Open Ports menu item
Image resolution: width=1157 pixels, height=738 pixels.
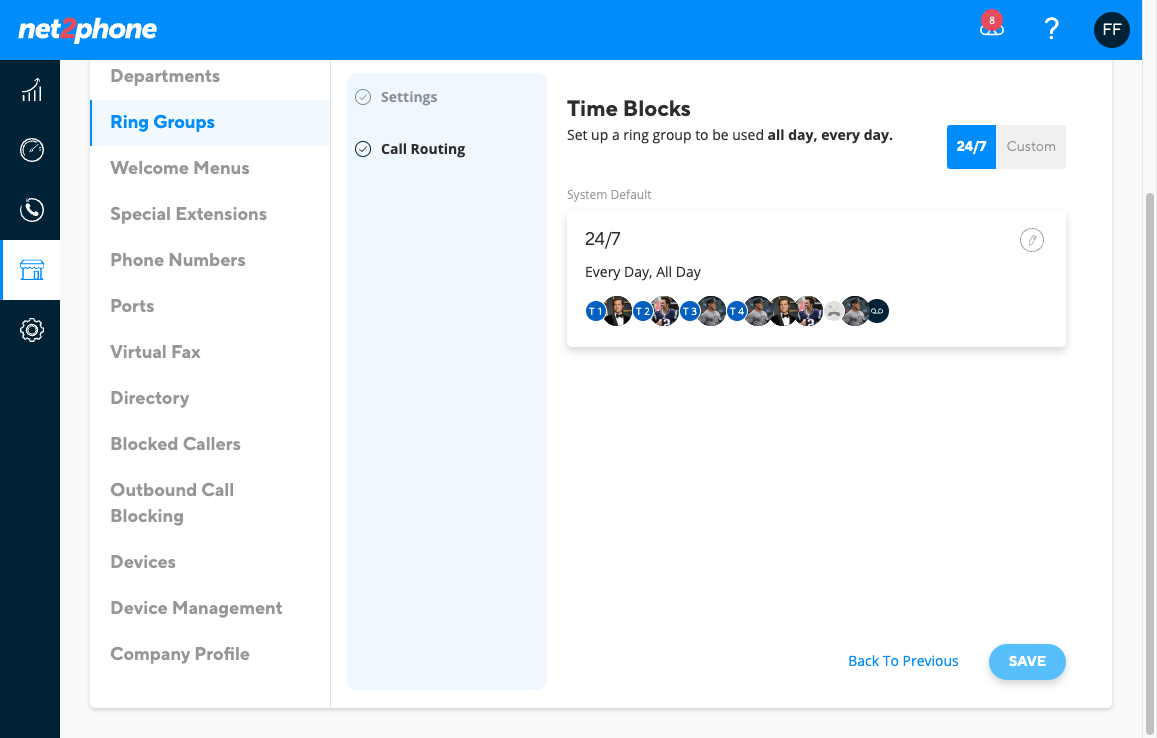[x=133, y=306]
